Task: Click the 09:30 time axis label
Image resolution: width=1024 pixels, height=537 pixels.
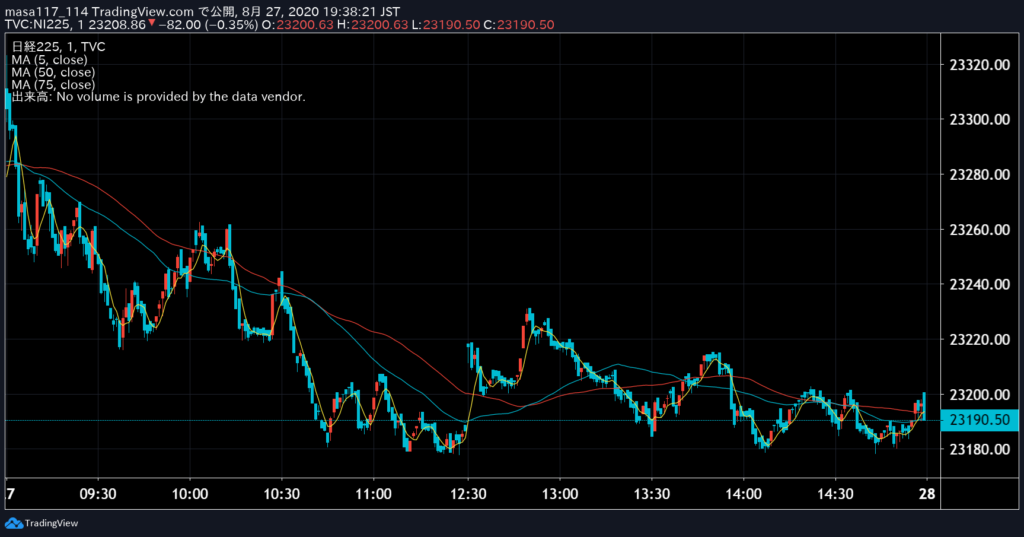Action: (x=98, y=494)
